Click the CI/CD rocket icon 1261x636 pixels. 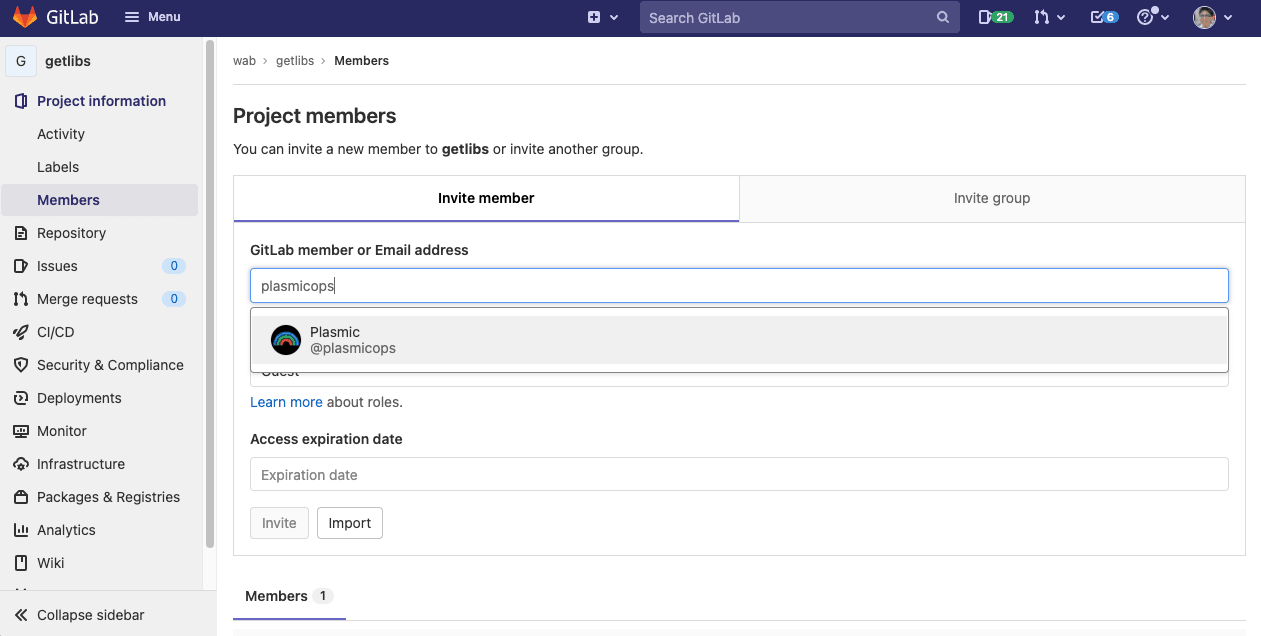point(21,332)
